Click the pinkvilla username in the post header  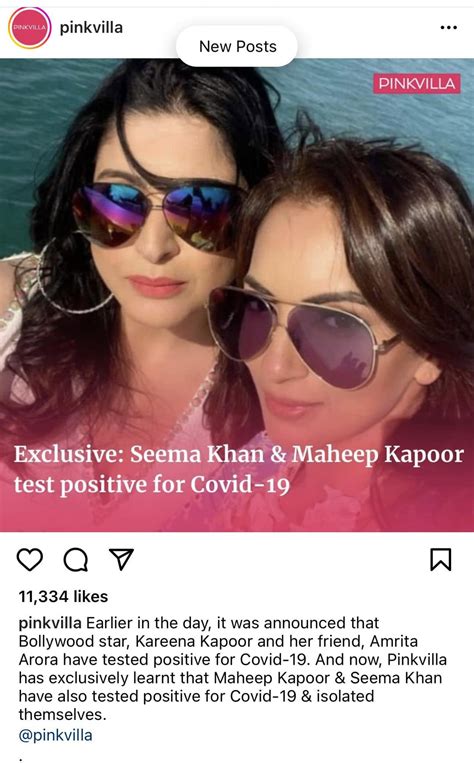point(91,28)
